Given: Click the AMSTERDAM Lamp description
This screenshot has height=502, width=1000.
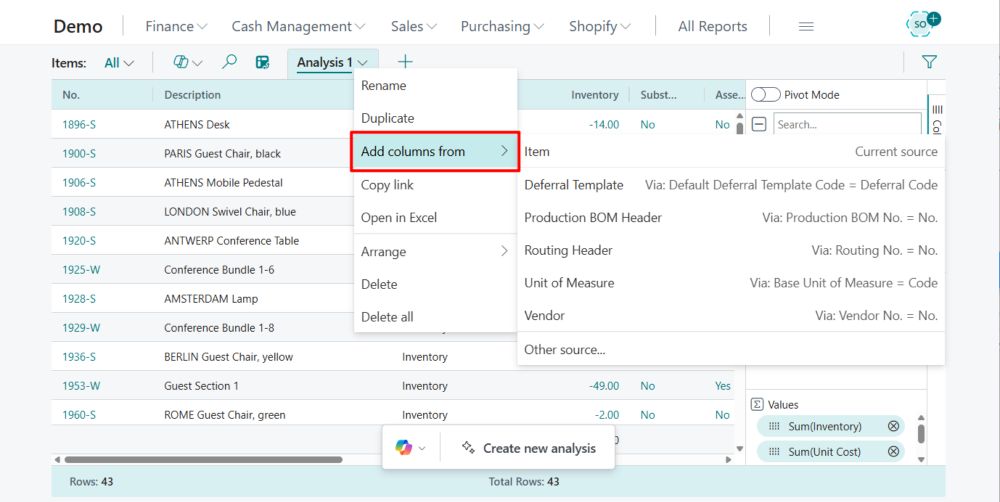Looking at the screenshot, I should click(x=211, y=299).
